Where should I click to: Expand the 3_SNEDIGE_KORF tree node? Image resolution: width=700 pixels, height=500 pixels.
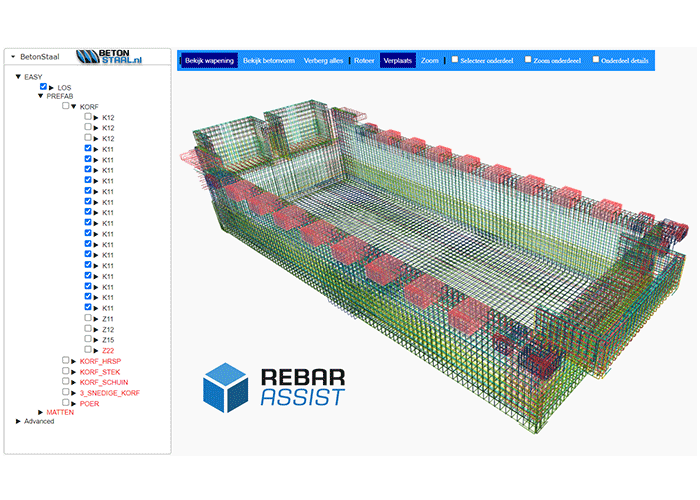click(74, 393)
